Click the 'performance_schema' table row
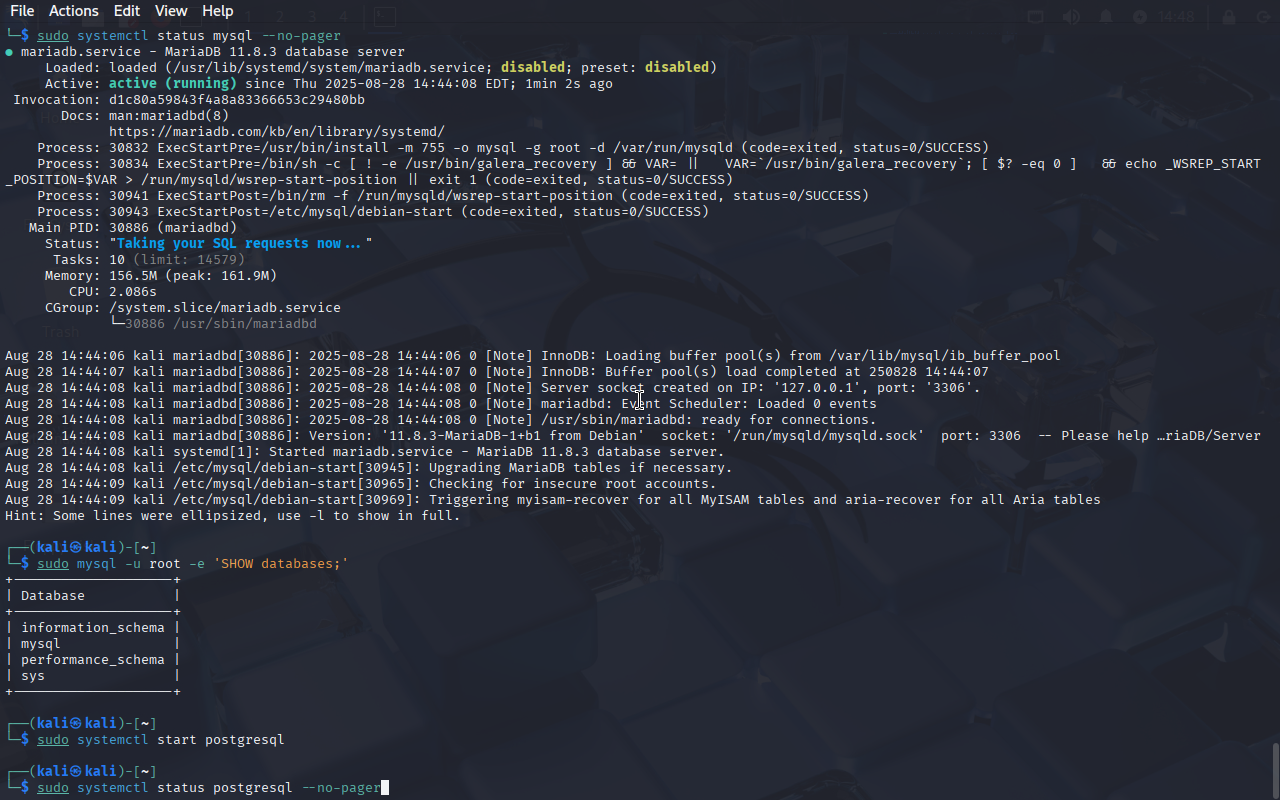 [93, 660]
